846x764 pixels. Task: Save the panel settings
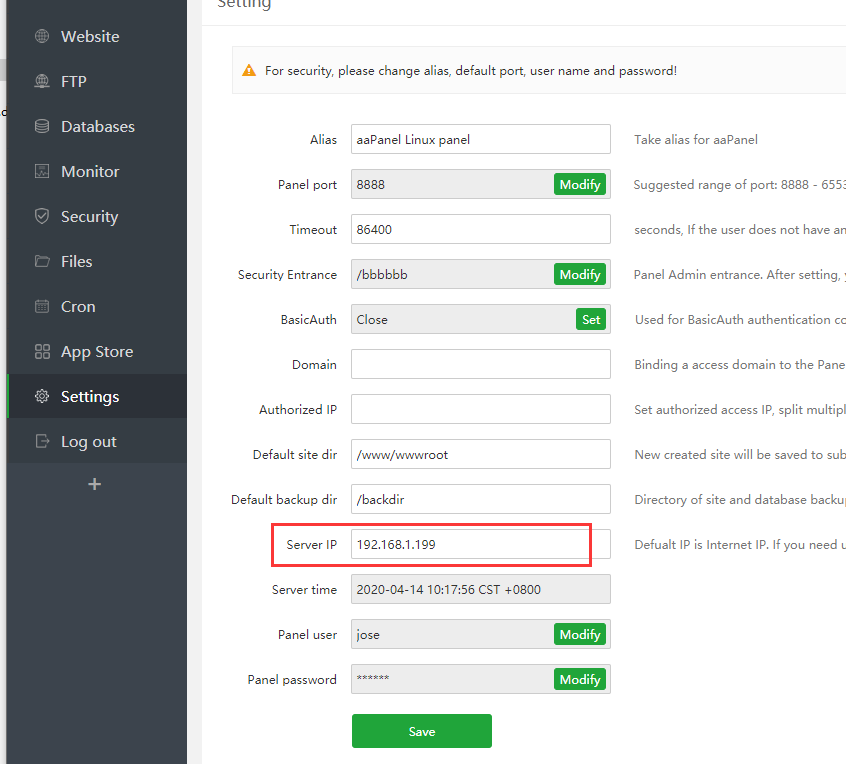[422, 731]
